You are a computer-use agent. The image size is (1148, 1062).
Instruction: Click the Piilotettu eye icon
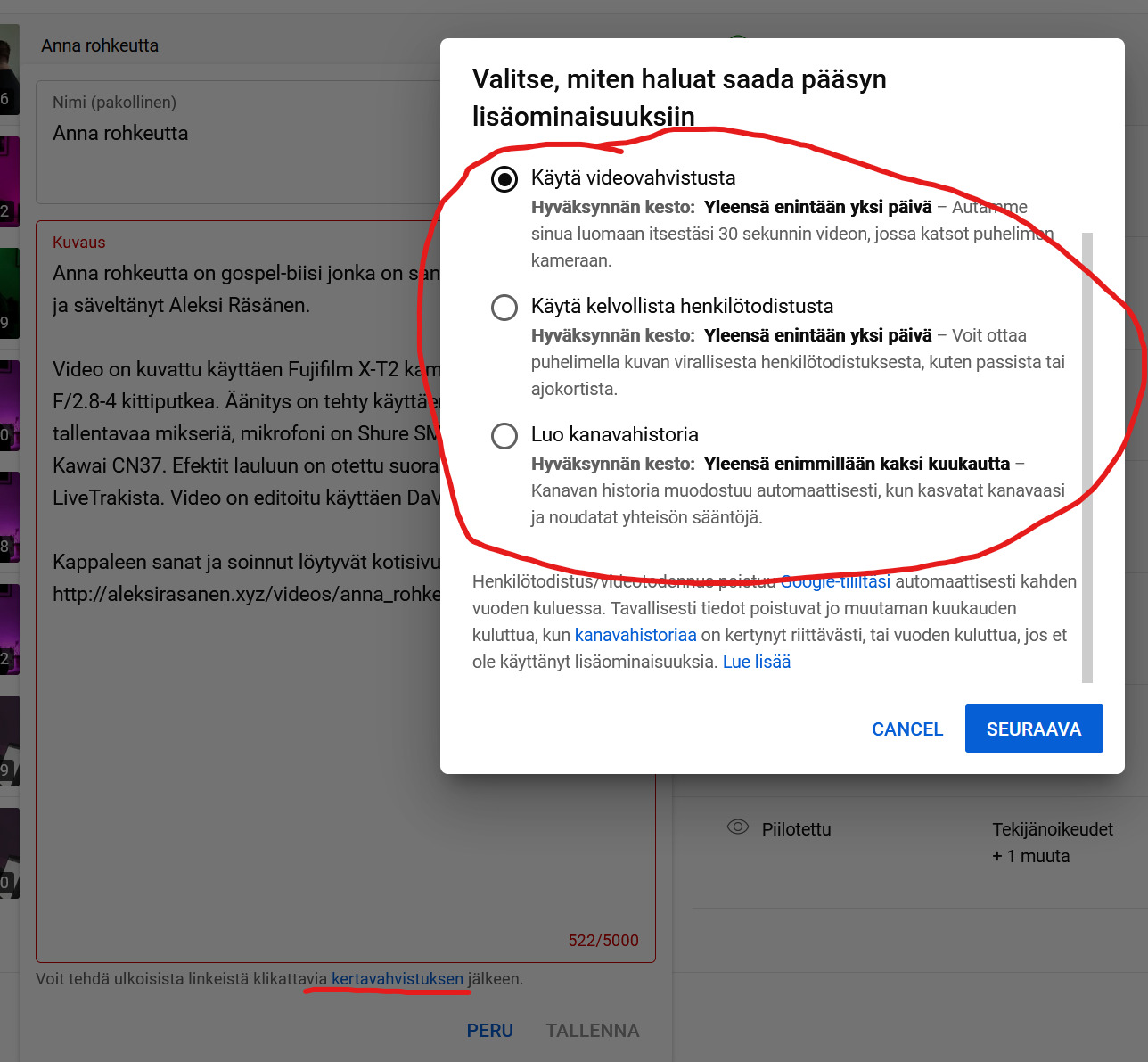738,827
